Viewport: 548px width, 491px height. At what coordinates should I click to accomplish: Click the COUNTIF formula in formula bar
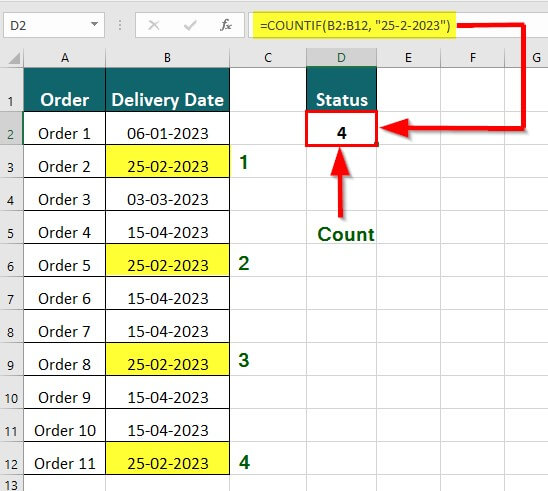355,25
